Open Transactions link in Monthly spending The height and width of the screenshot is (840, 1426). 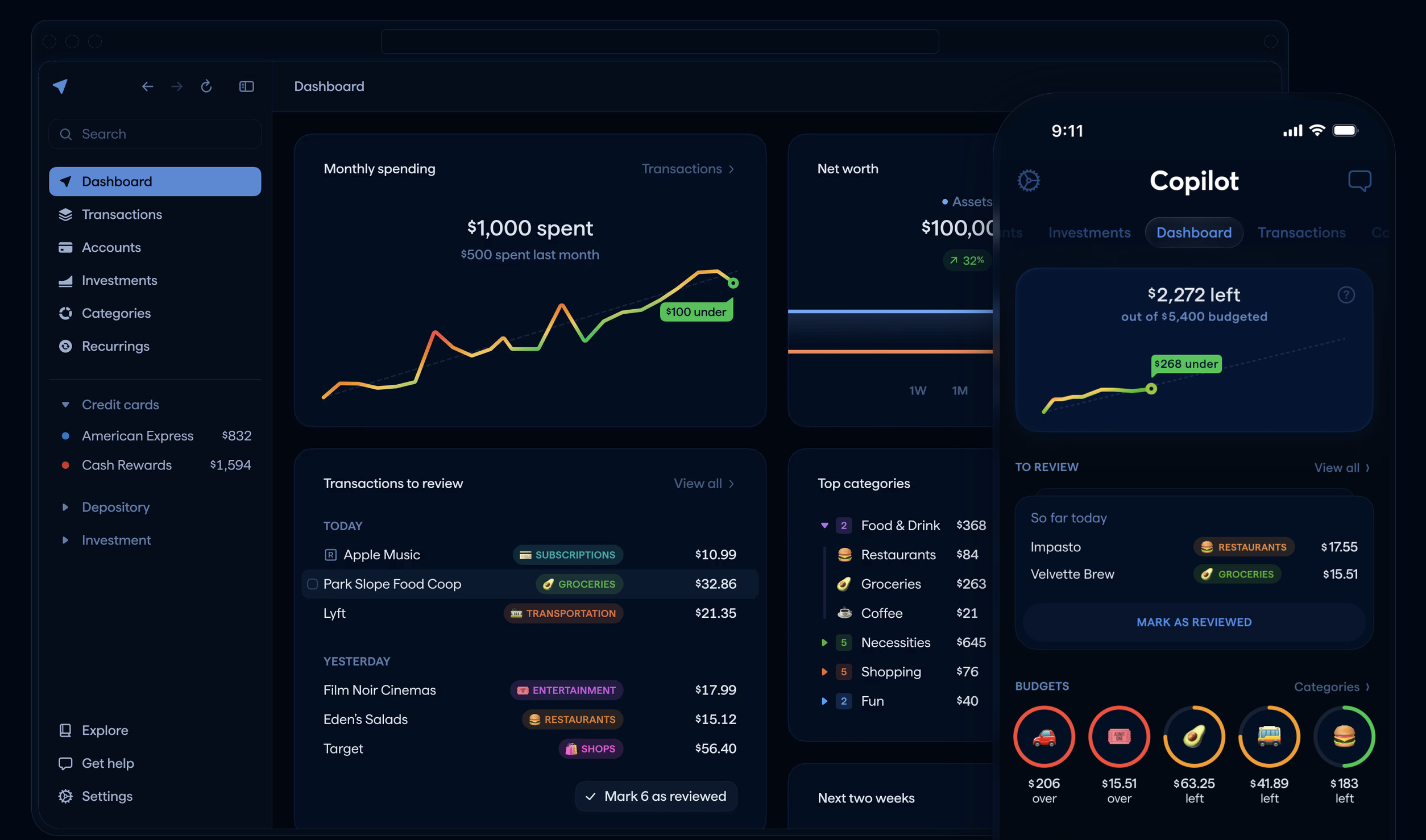coord(688,169)
